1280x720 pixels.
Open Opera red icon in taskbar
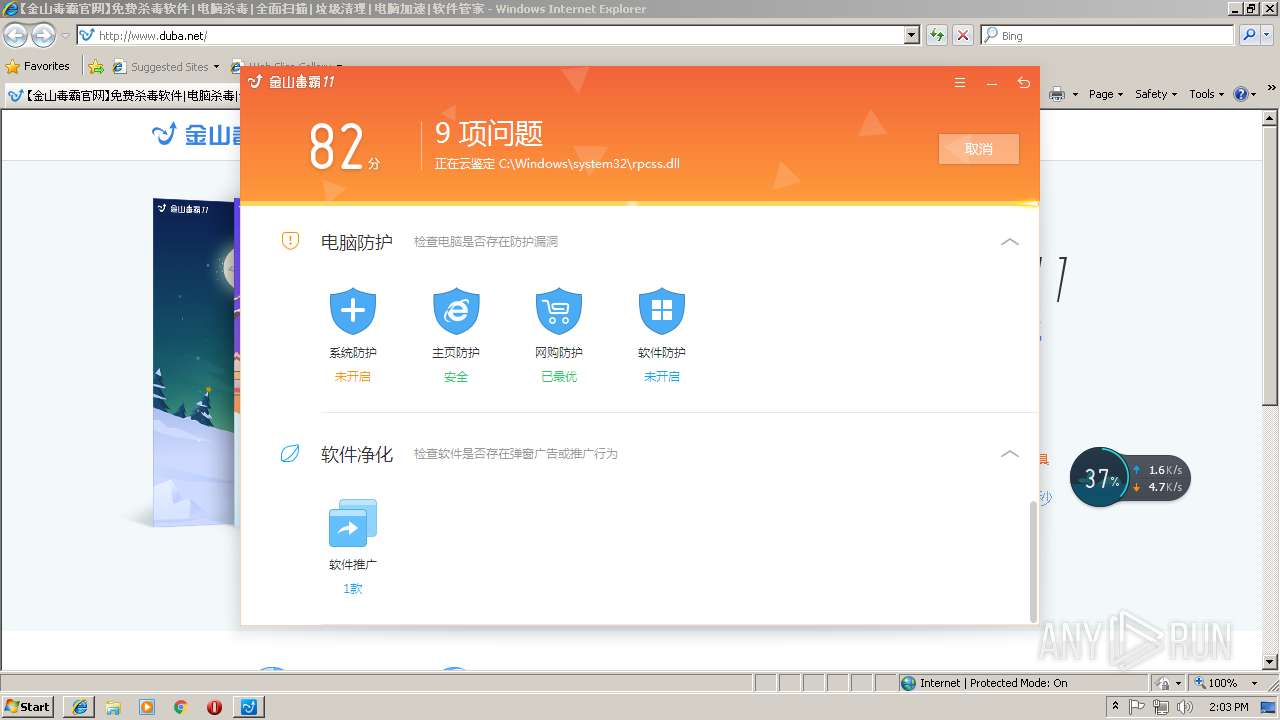pyautogui.click(x=214, y=707)
